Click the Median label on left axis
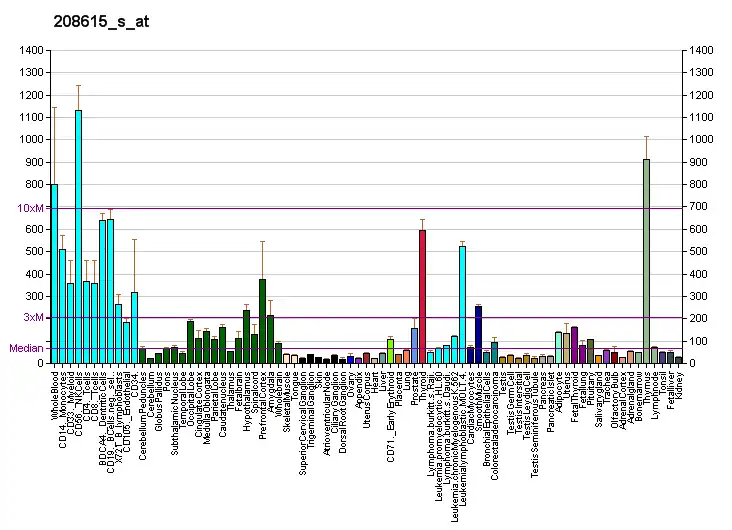This screenshot has width=732, height=530. tap(26, 348)
